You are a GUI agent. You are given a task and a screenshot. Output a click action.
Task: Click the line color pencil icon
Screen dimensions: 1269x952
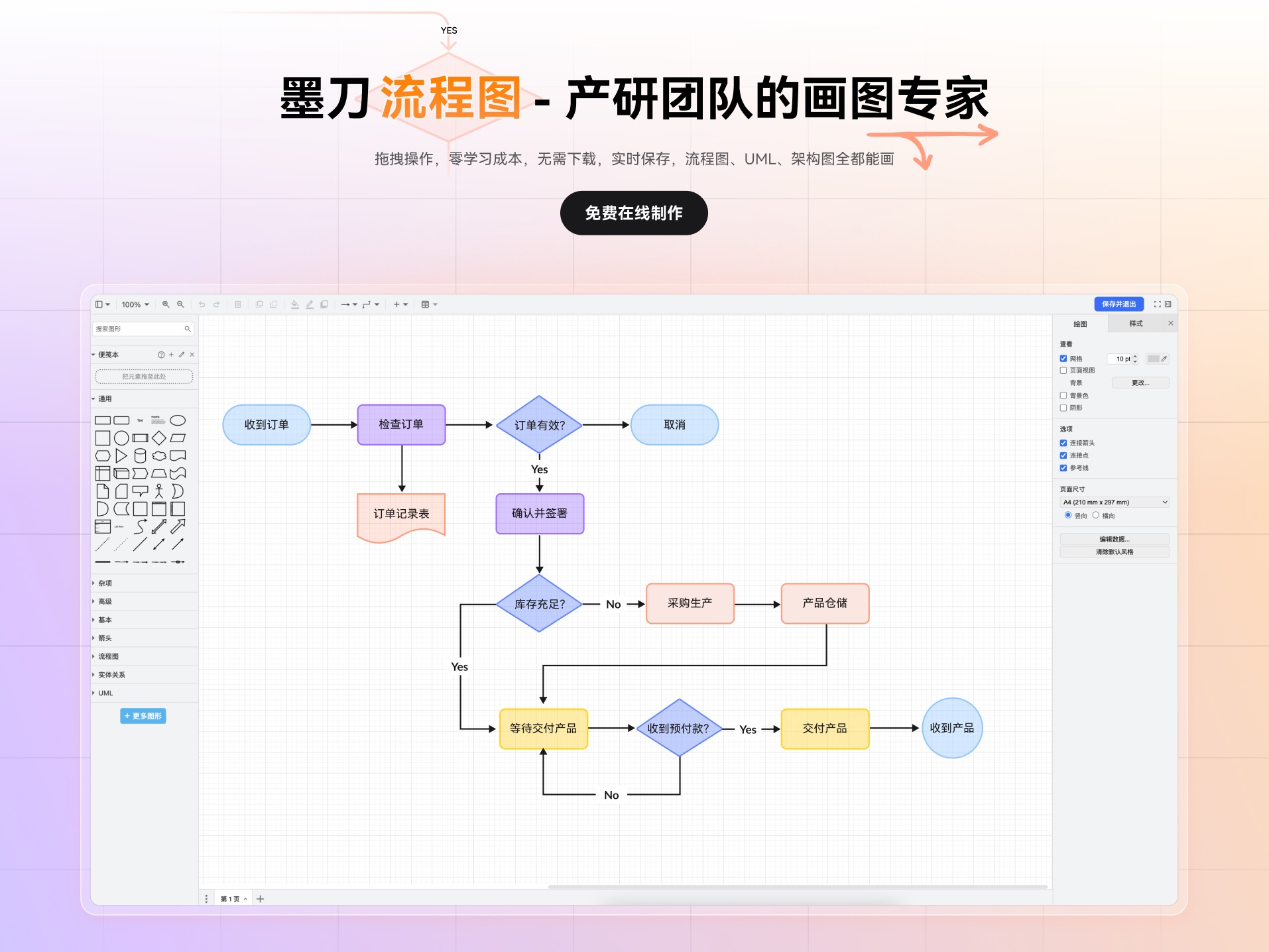coord(310,304)
